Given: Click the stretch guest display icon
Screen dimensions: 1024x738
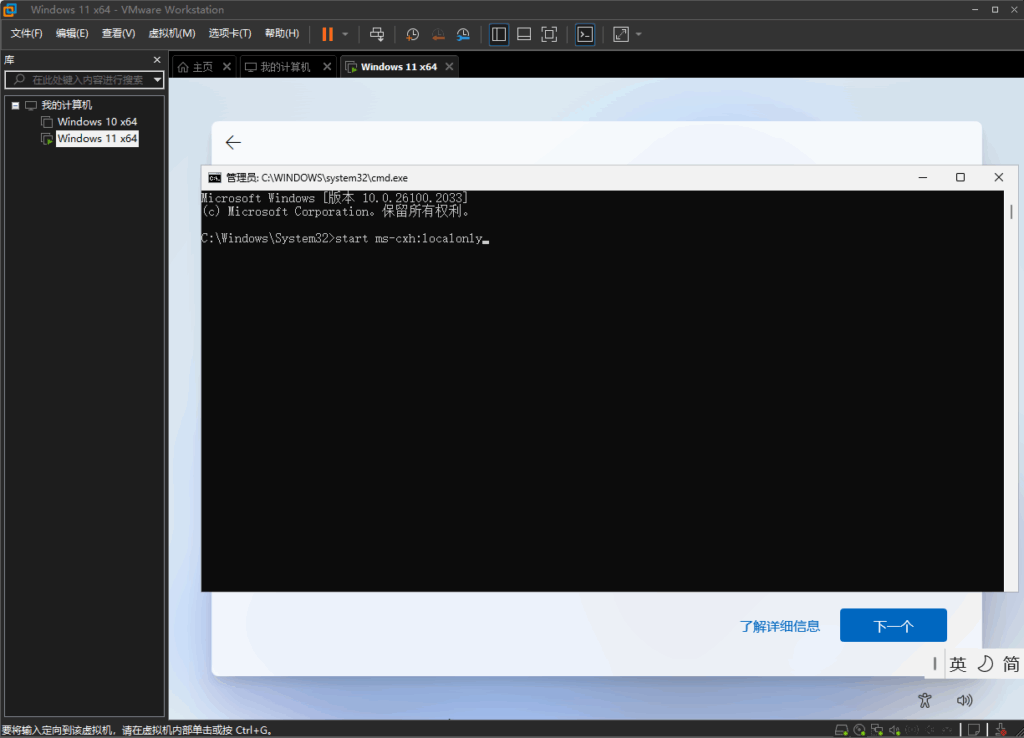Looking at the screenshot, I should 620,34.
